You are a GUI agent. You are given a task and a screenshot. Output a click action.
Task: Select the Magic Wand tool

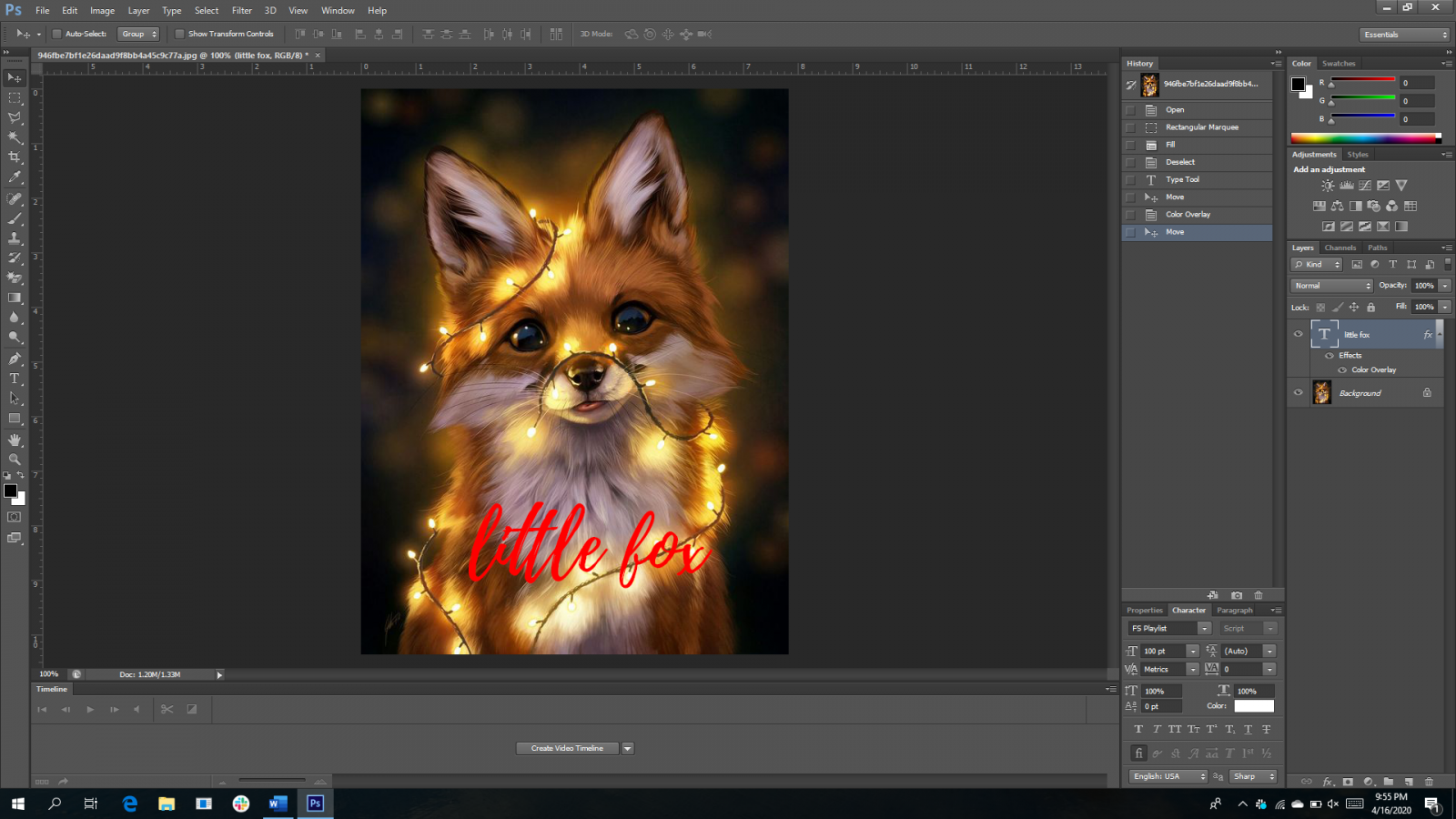click(x=15, y=137)
